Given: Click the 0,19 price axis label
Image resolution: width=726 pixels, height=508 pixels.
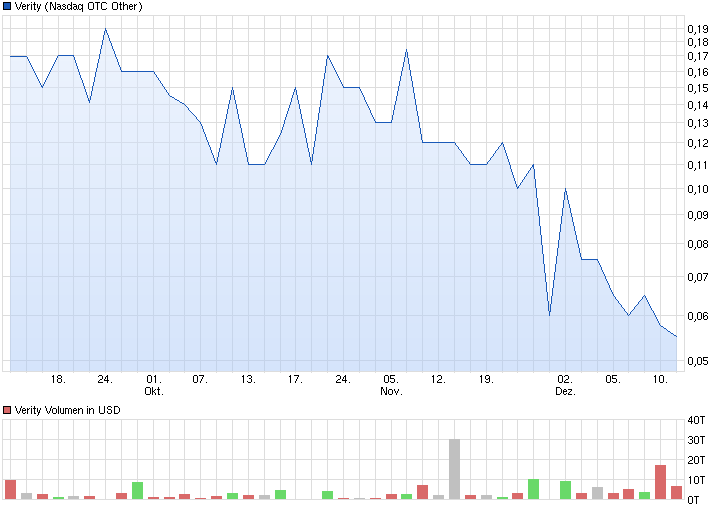Looking at the screenshot, I should pyautogui.click(x=698, y=29).
